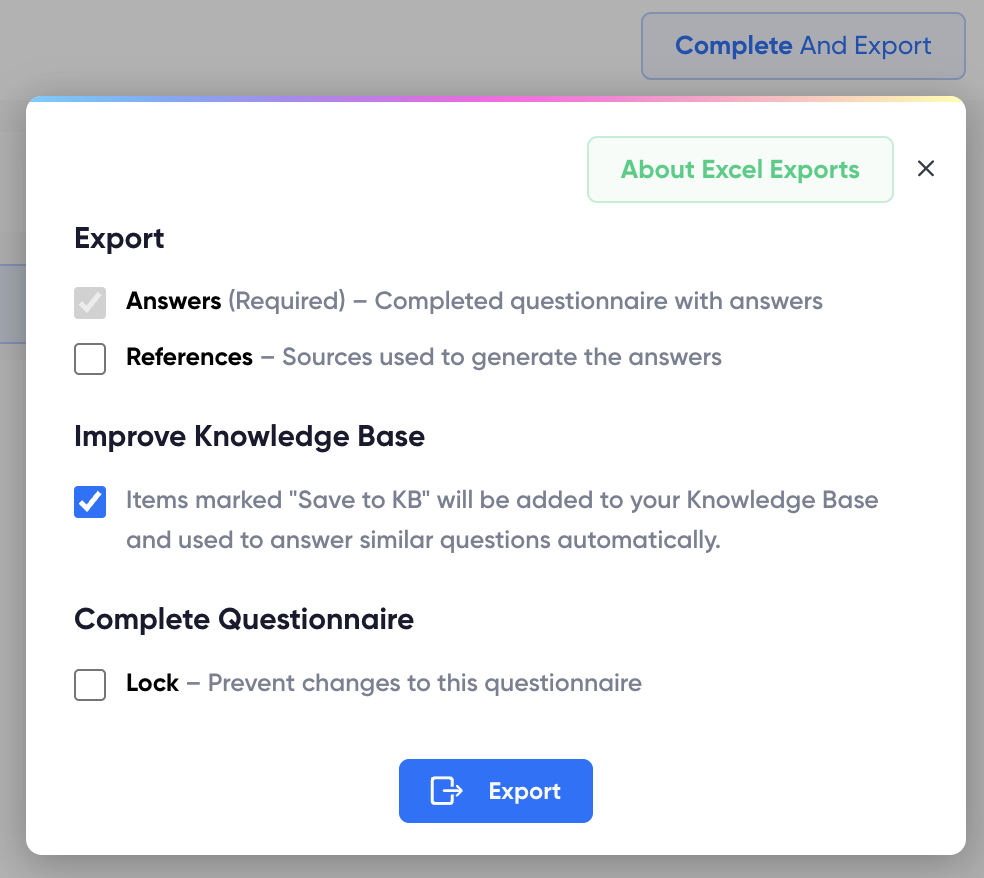Click the grayed-out Answers required checkbox
984x878 pixels.
click(90, 303)
